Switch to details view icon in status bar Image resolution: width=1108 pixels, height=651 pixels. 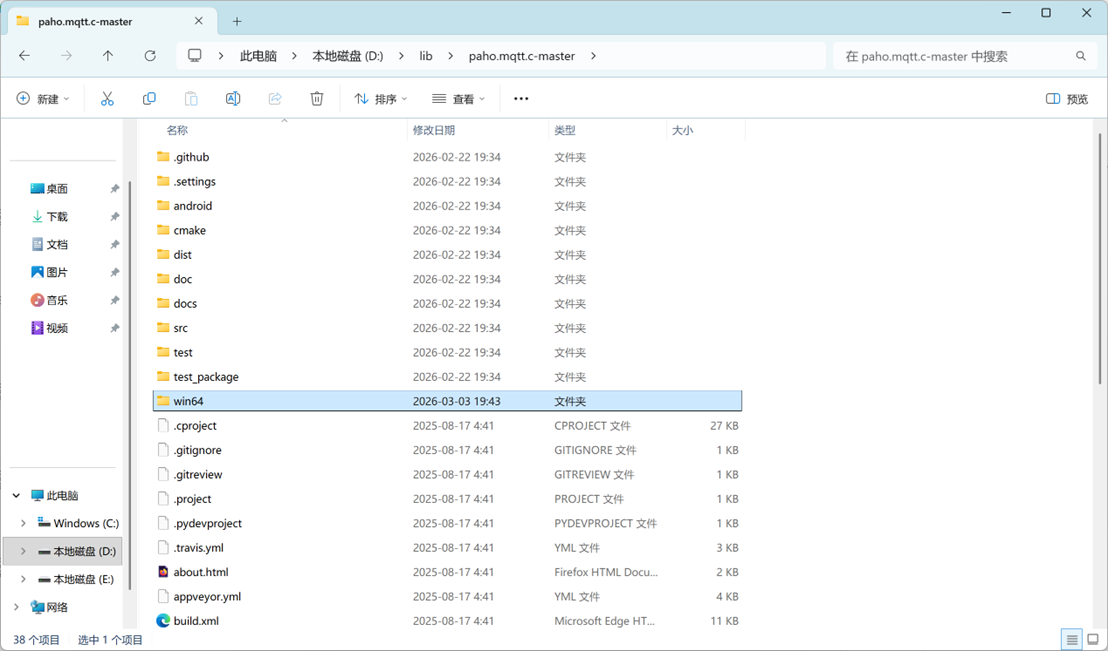(1072, 640)
